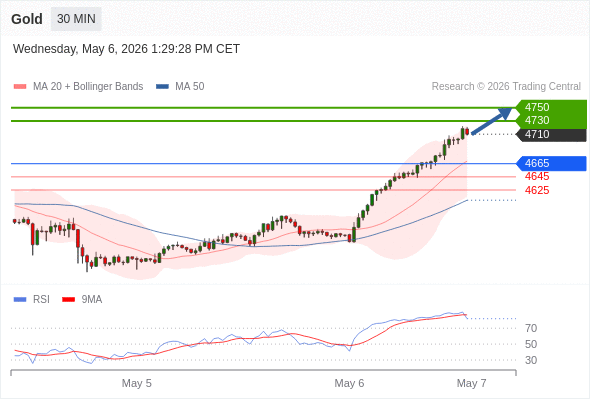The height and width of the screenshot is (400, 590).
Task: Click the May 5 date axis marker
Action: pyautogui.click(x=137, y=383)
